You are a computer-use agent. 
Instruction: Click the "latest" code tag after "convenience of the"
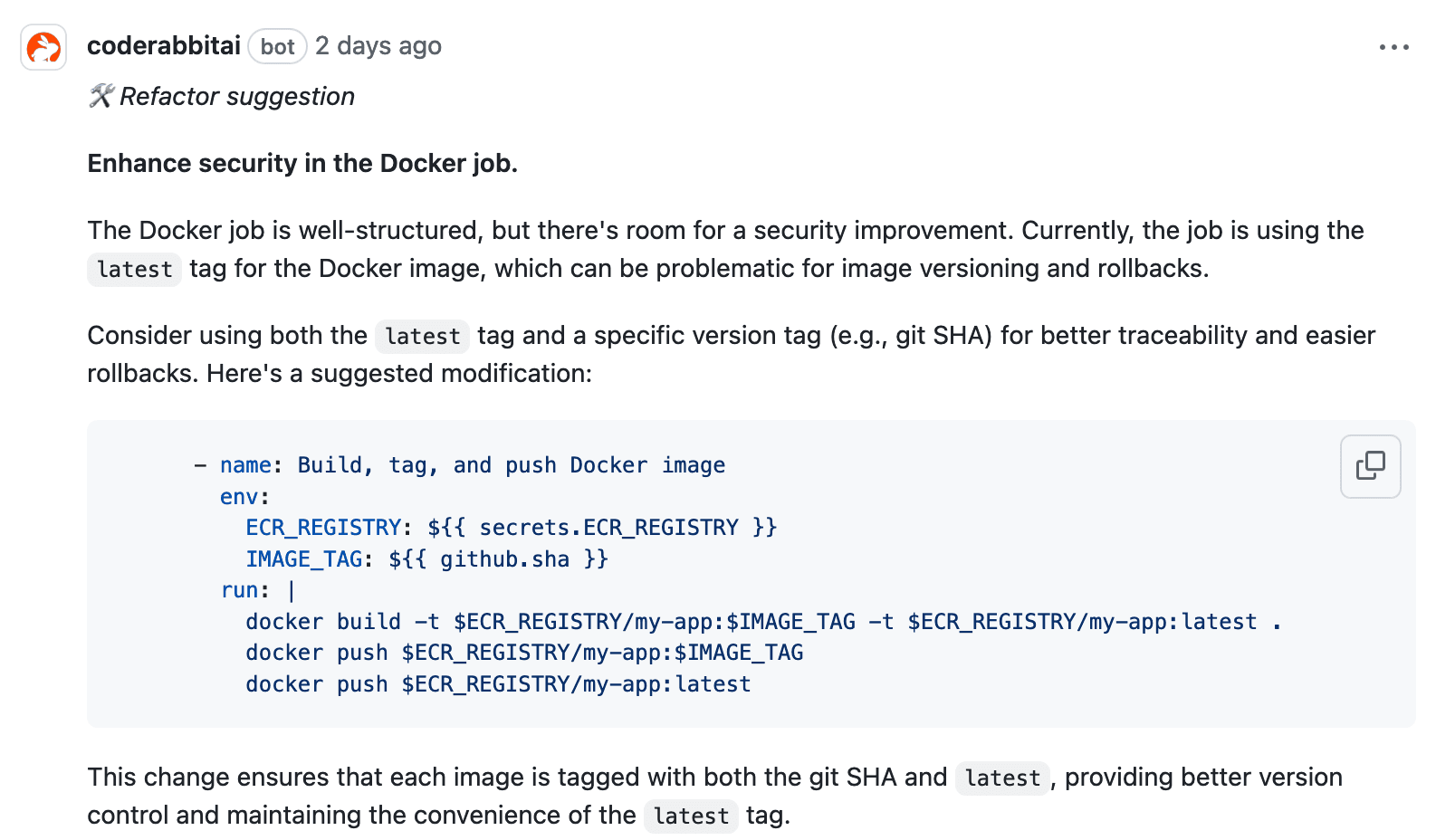(x=691, y=816)
